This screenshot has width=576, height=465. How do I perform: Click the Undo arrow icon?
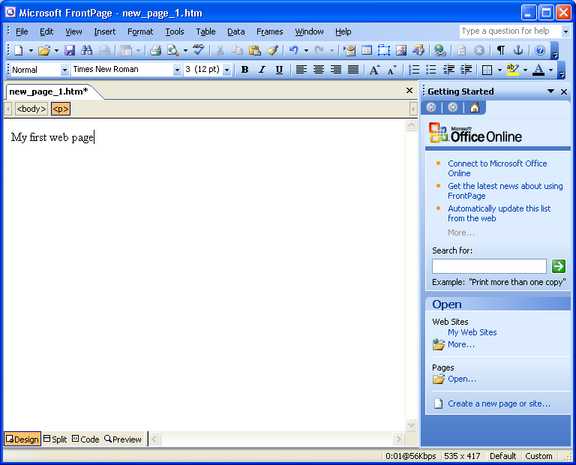click(x=294, y=50)
